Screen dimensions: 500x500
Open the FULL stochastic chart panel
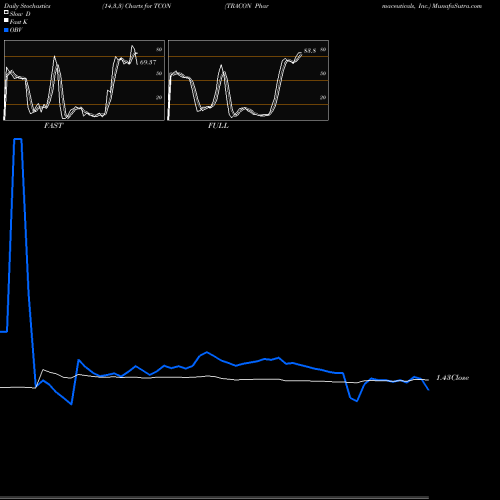click(248, 80)
